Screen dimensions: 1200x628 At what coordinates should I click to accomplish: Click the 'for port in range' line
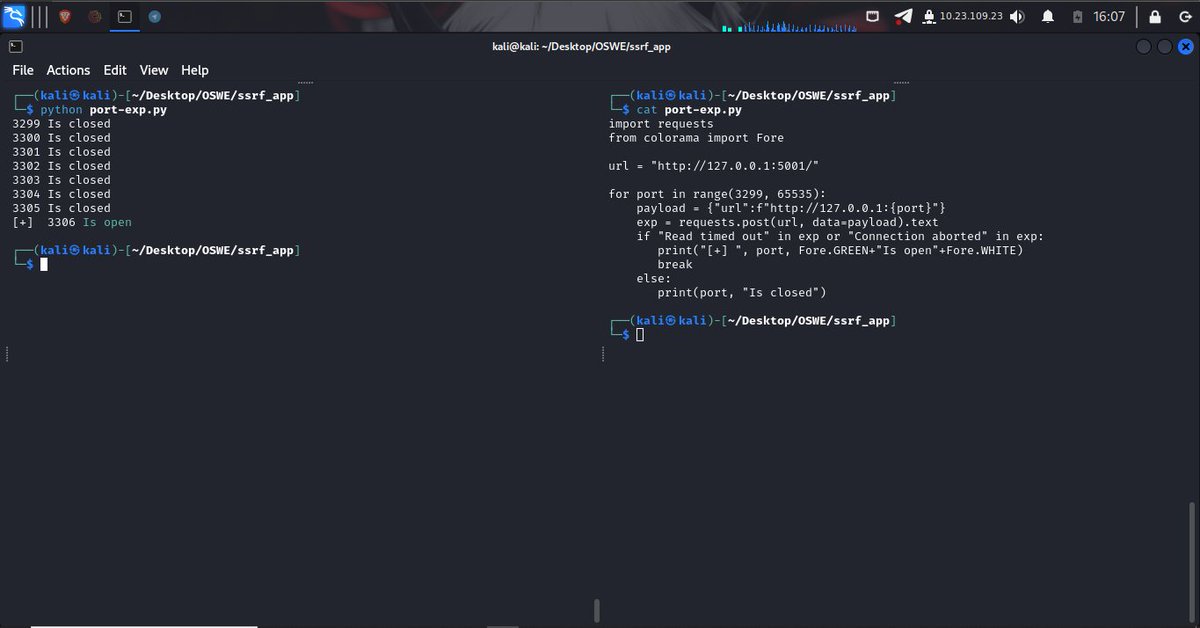point(717,194)
